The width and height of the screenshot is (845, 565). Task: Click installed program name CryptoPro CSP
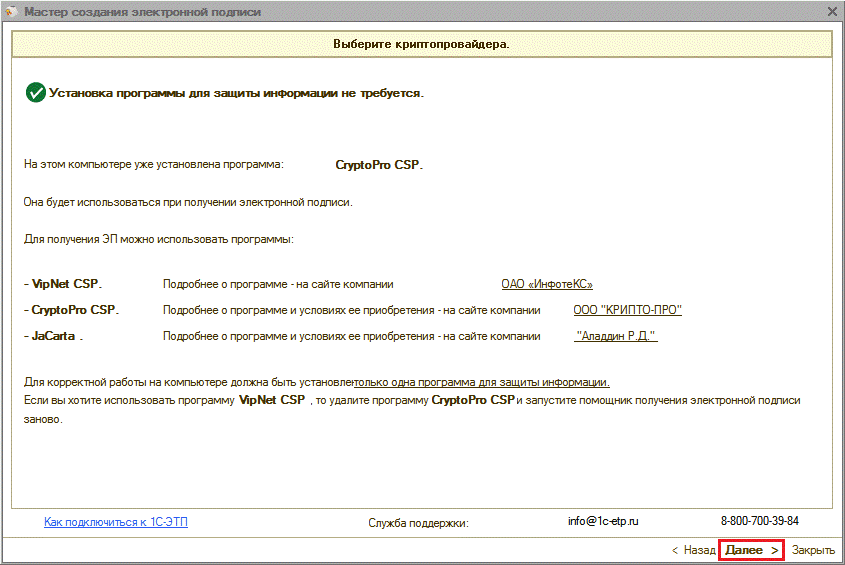point(379,165)
